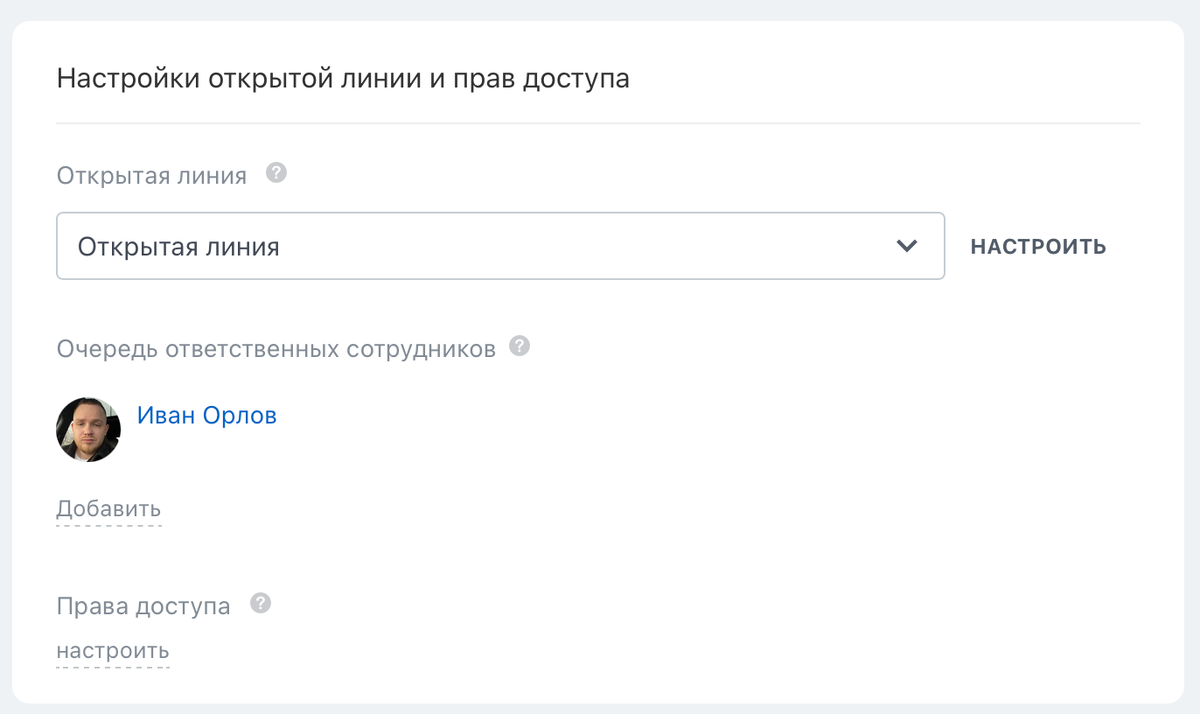Viewport: 1200px width, 714px height.
Task: Add an employee via «Добавить» link
Action: pos(107,507)
